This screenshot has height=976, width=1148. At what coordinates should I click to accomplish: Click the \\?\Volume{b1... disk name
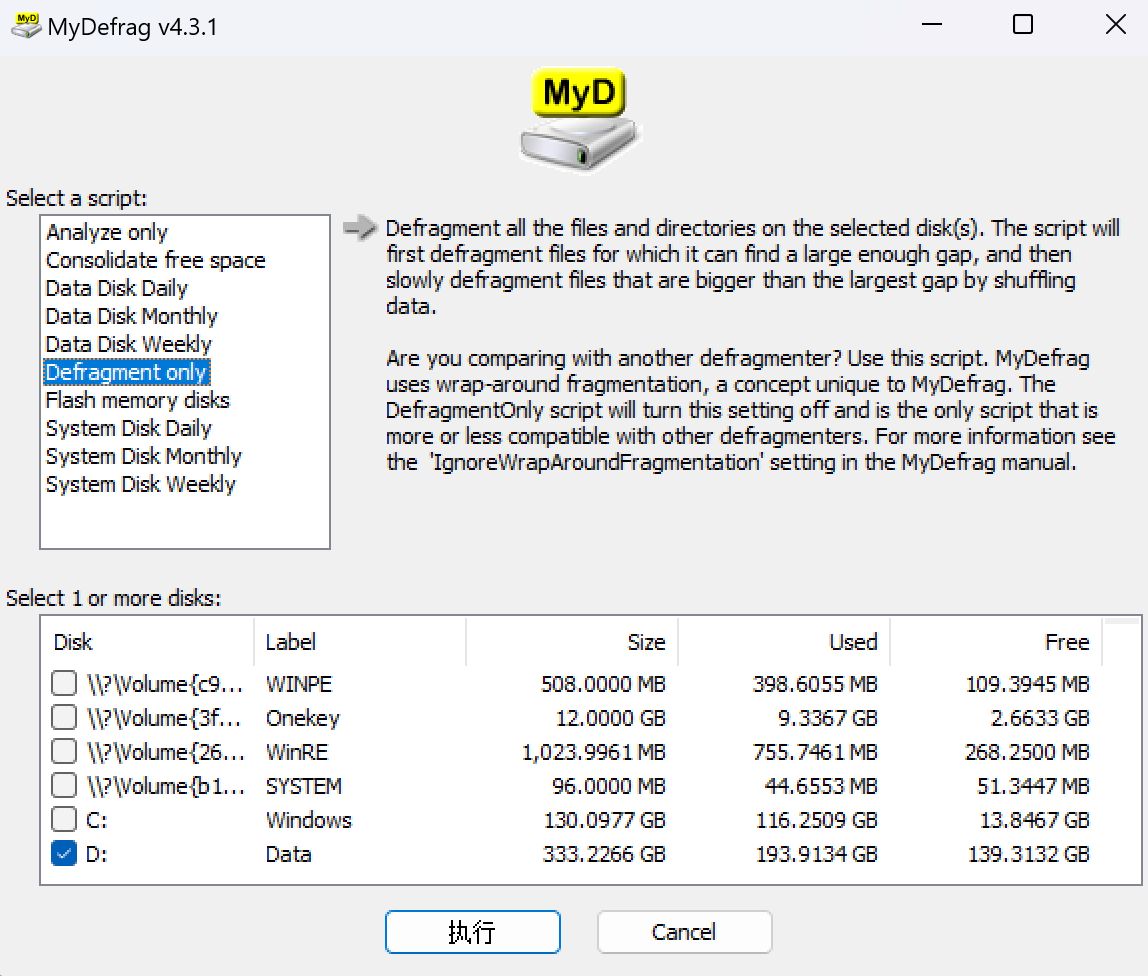pos(165,786)
